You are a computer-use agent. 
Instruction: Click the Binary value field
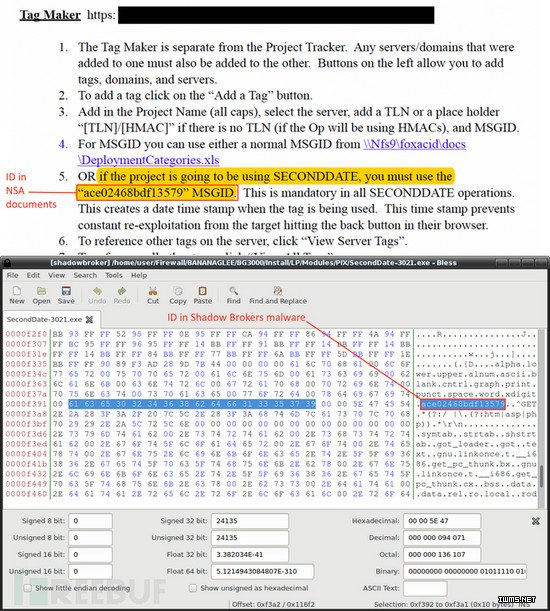[465, 571]
